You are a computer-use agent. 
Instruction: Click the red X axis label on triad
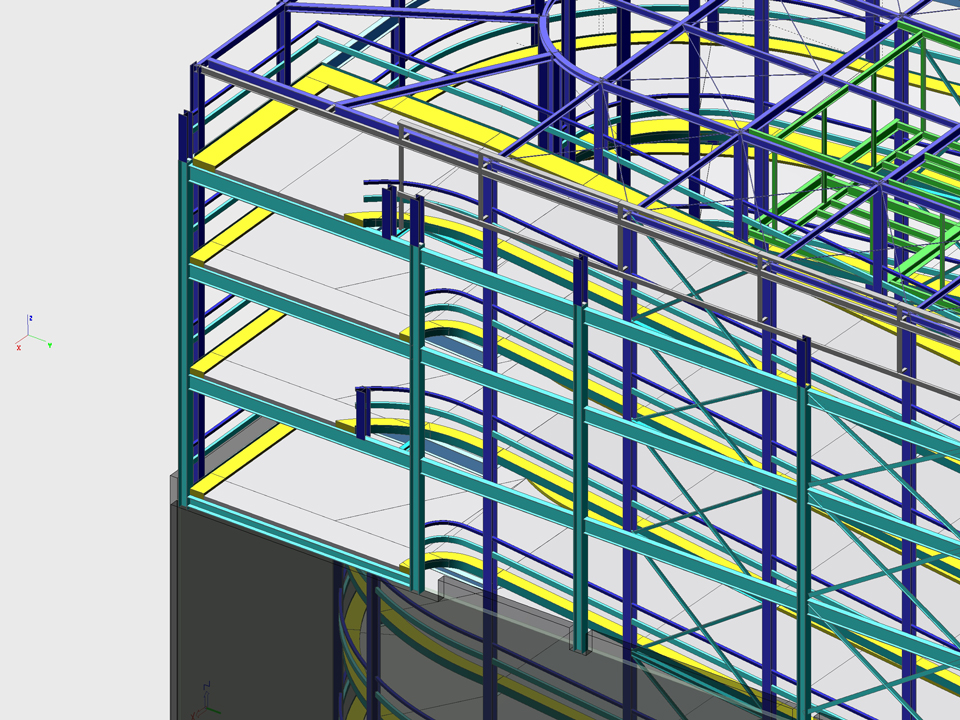tap(18, 347)
